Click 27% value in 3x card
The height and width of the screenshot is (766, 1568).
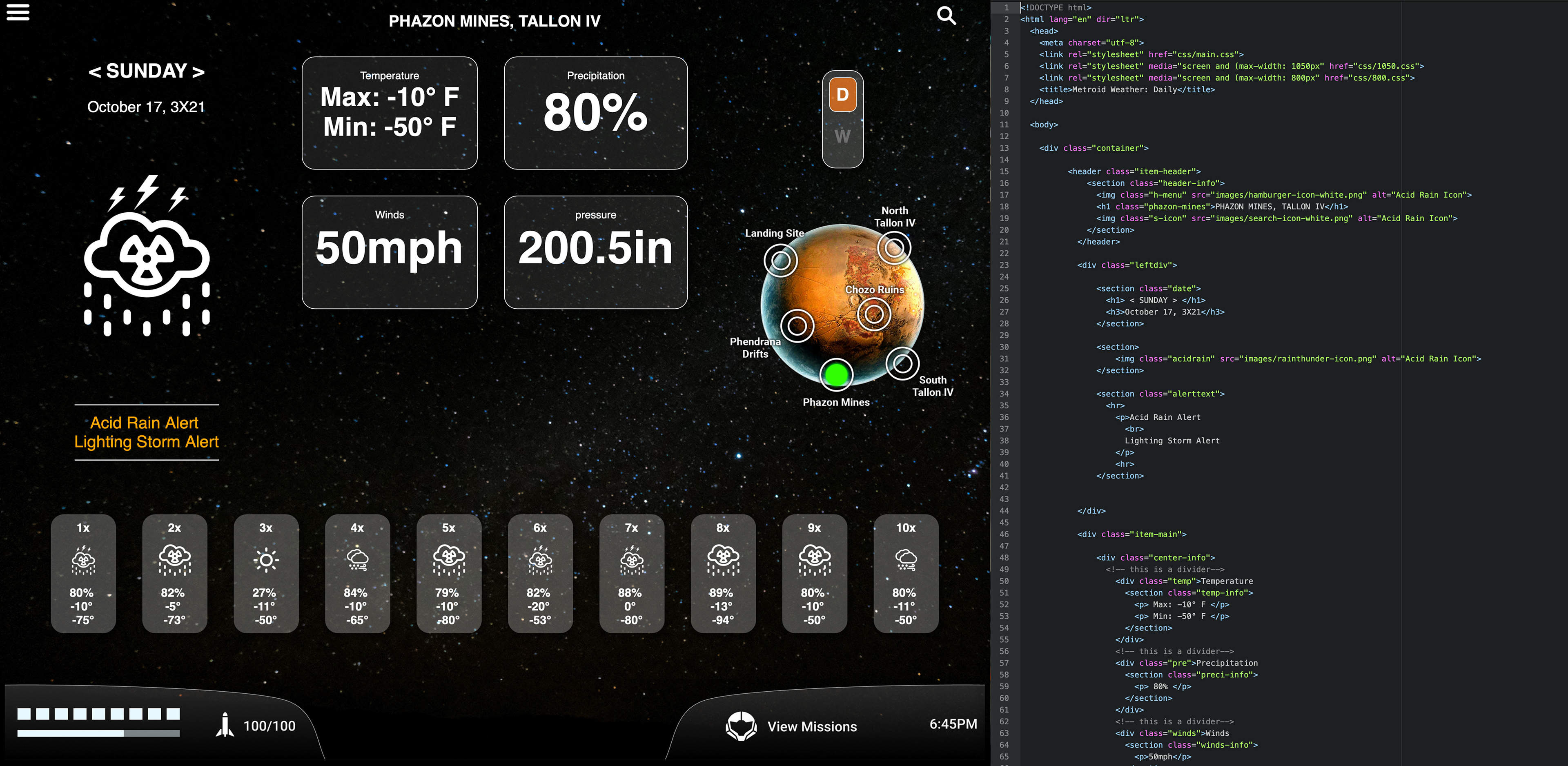264,592
